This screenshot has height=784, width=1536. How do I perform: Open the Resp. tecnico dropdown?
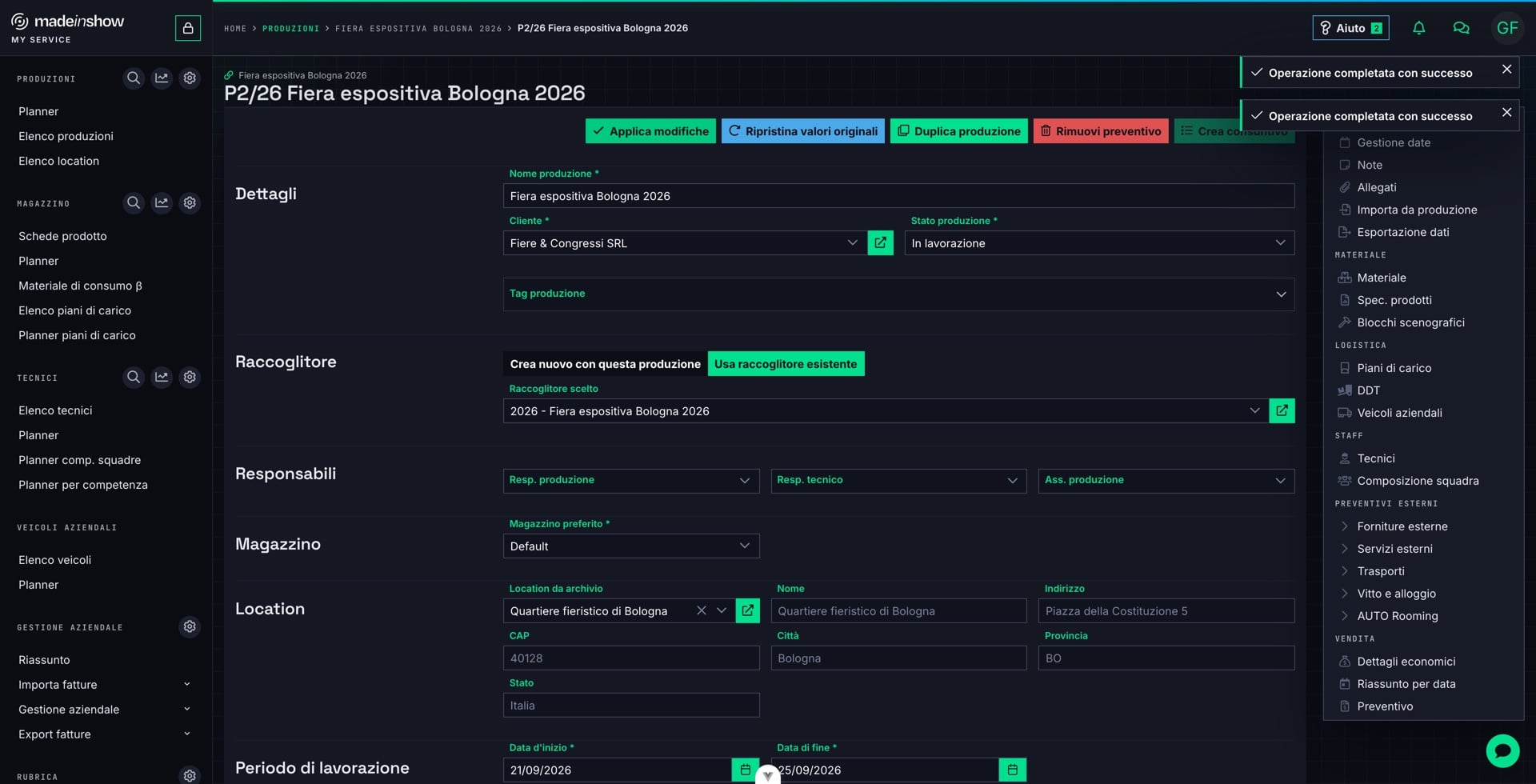pyautogui.click(x=898, y=481)
